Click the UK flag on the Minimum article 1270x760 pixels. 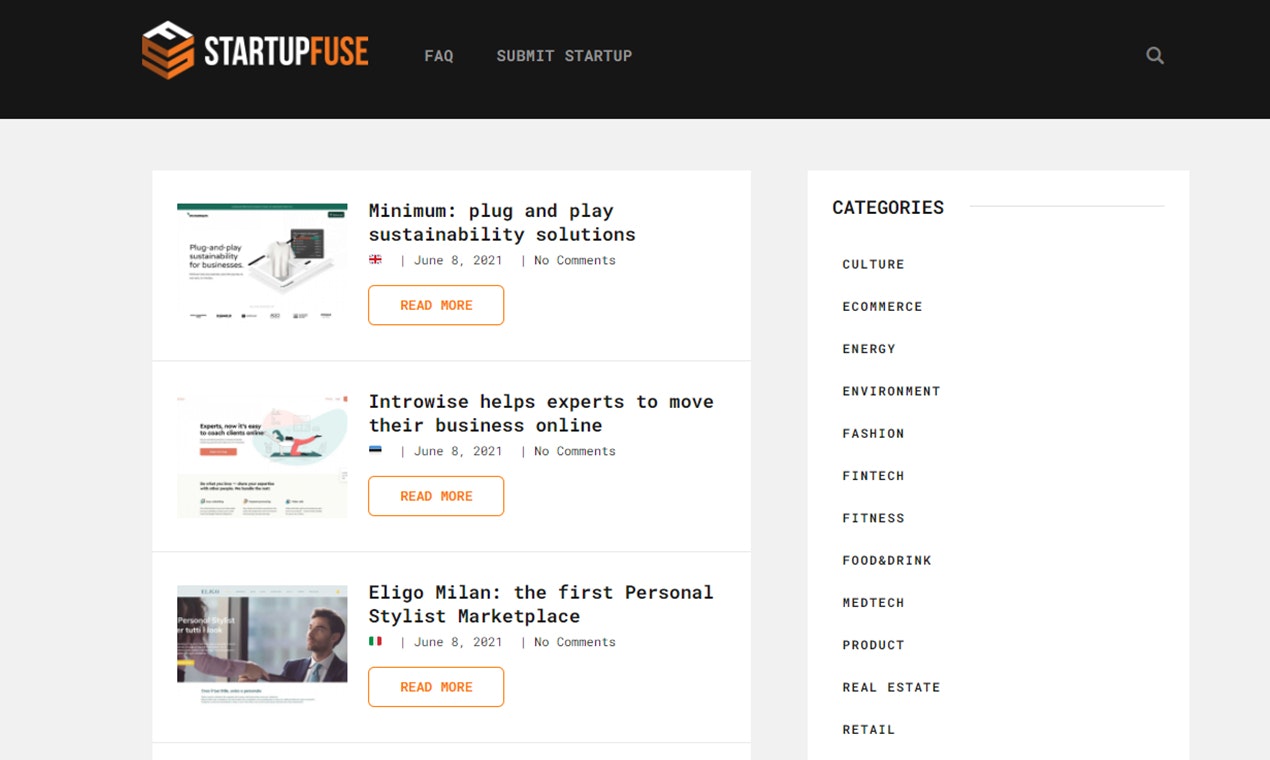click(376, 259)
